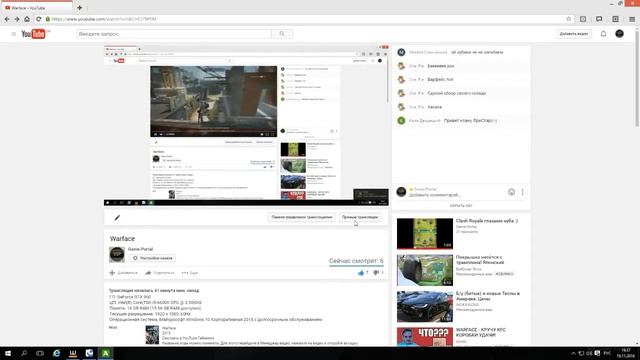Click the live stream video player
Image resolution: width=640 pixels, height=360 pixels.
coord(246,126)
